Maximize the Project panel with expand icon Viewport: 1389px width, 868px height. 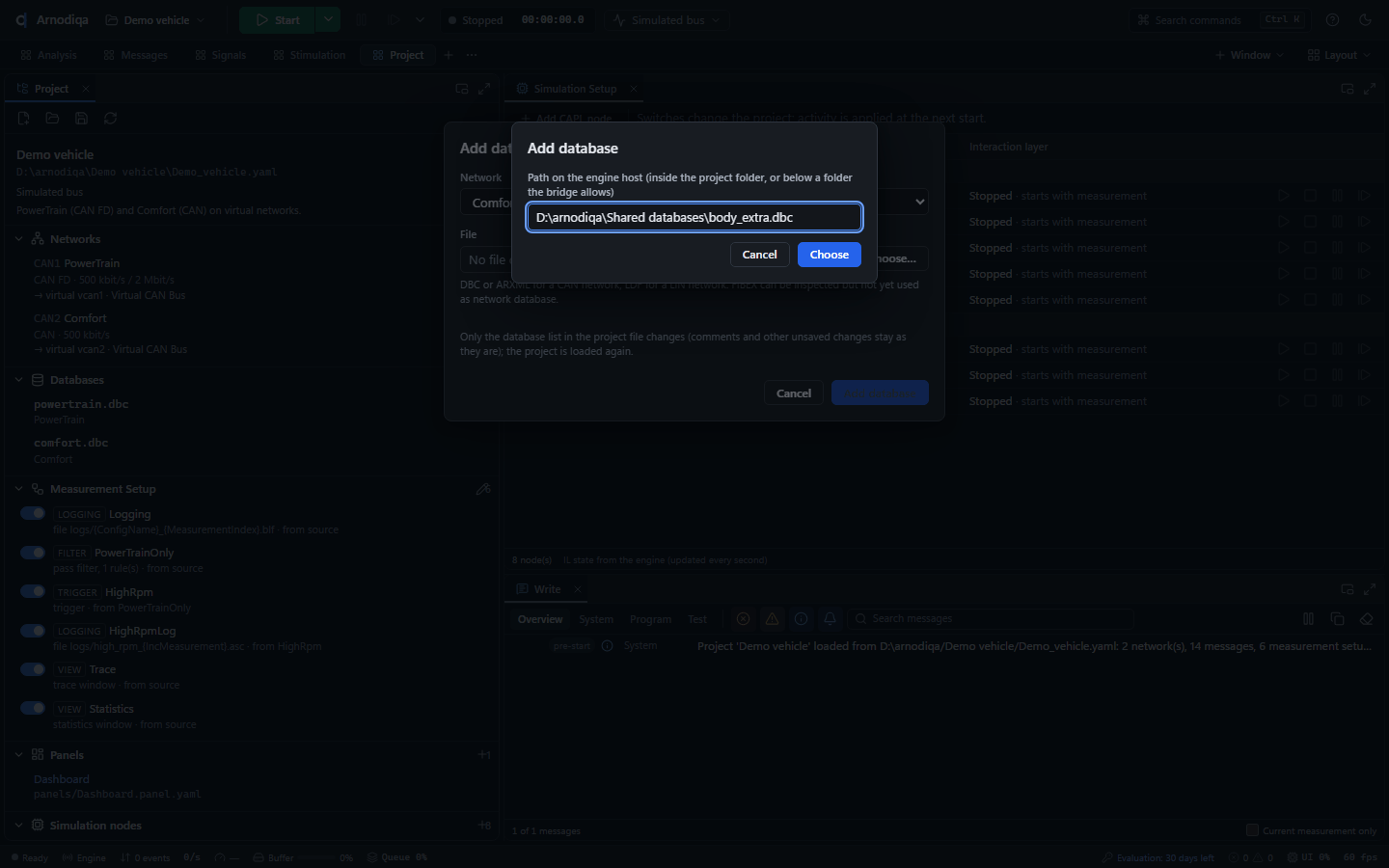484,89
